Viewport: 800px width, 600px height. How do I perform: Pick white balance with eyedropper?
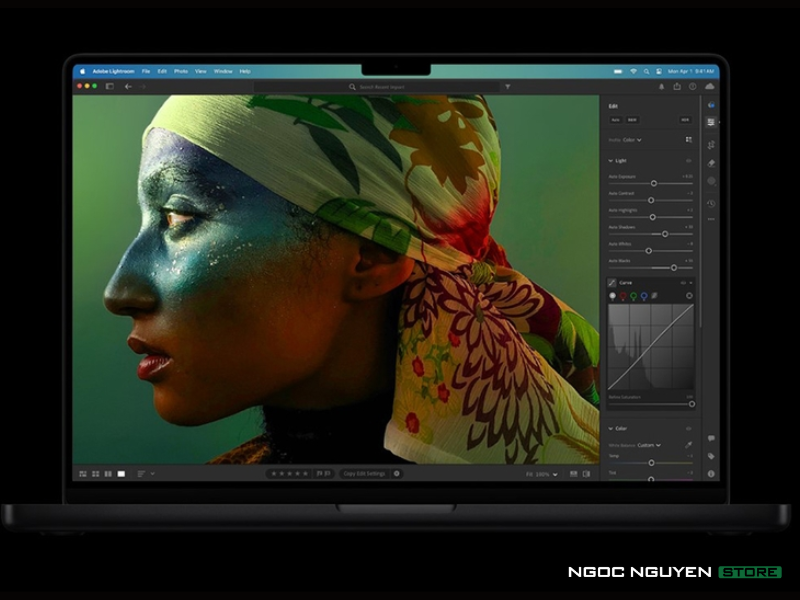pos(688,444)
